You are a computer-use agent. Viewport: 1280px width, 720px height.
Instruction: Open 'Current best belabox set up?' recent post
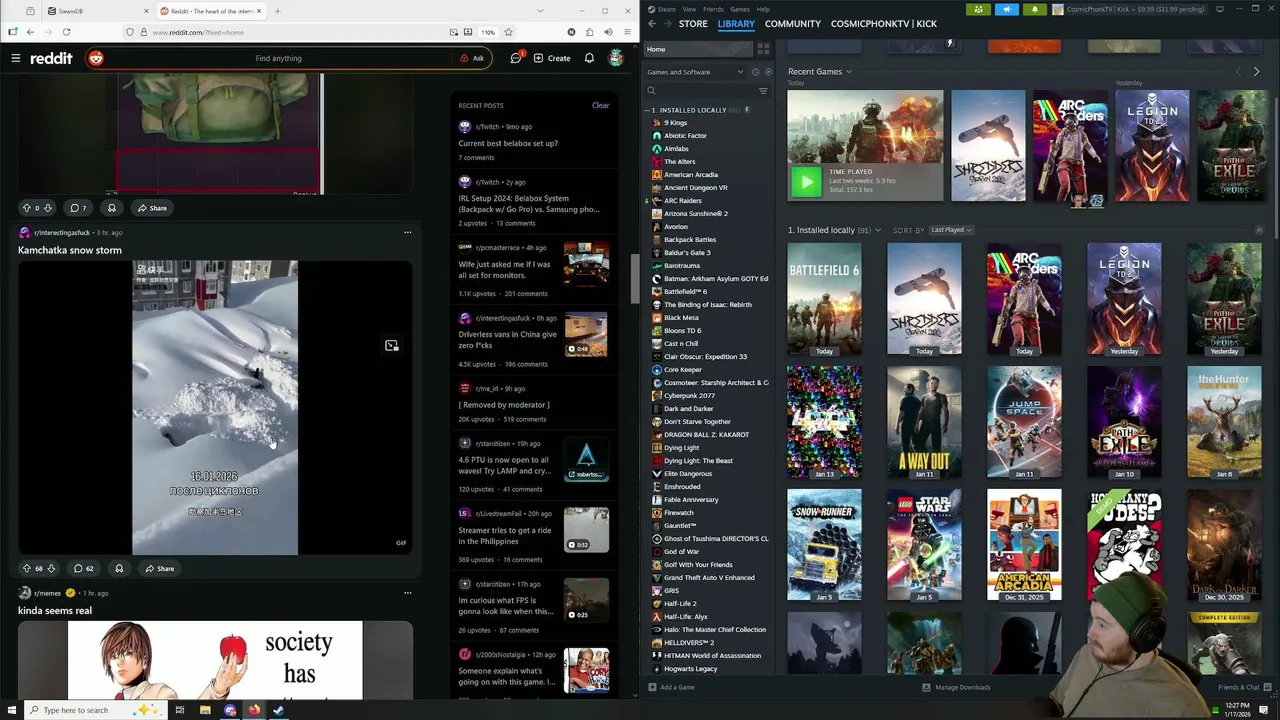[508, 143]
